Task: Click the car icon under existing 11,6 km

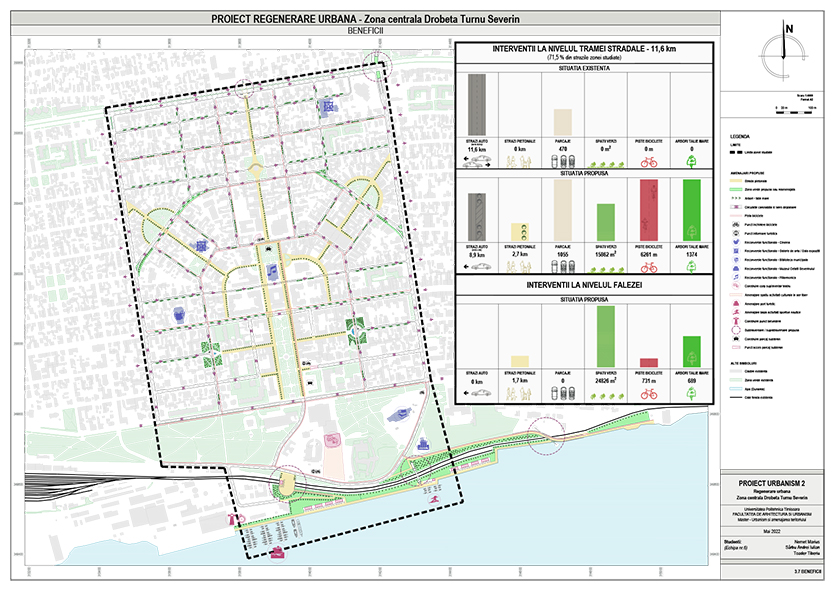Action: pos(477,159)
